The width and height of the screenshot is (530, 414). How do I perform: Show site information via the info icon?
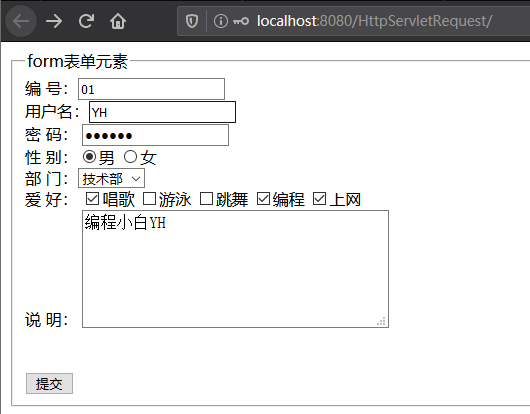[x=220, y=21]
